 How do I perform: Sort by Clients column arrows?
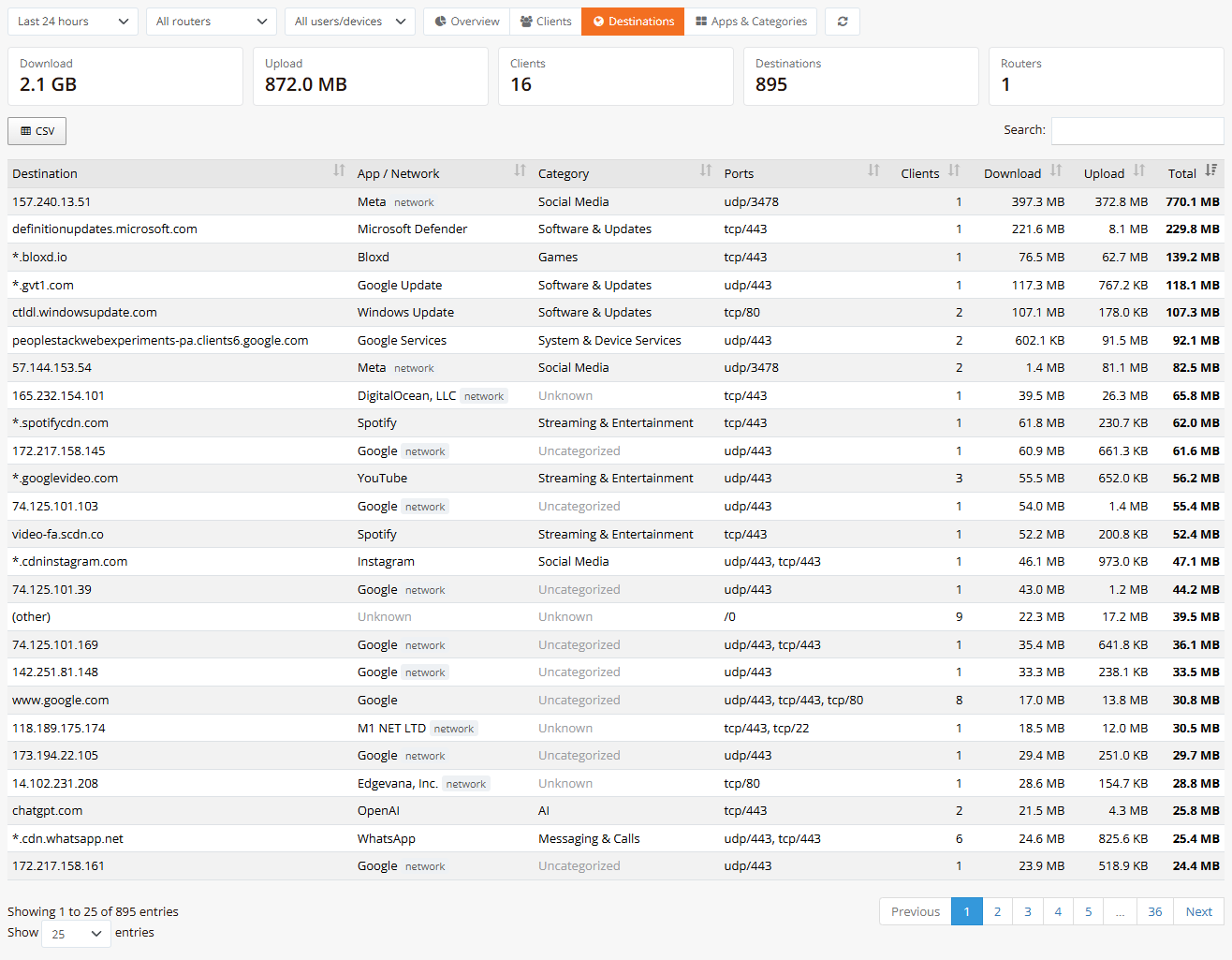pyautogui.click(x=954, y=170)
